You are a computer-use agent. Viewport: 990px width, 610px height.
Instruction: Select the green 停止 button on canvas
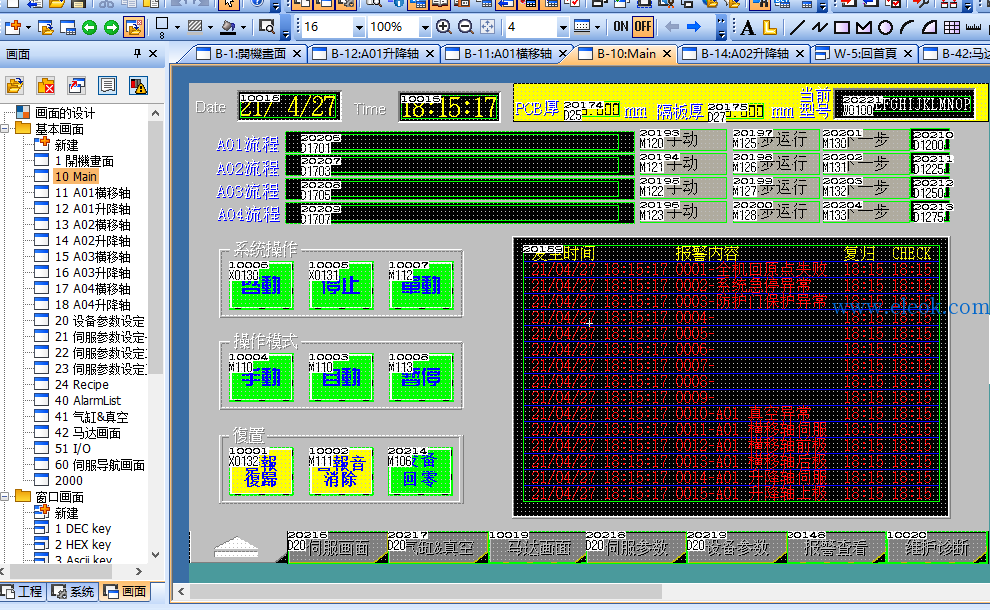(341, 285)
